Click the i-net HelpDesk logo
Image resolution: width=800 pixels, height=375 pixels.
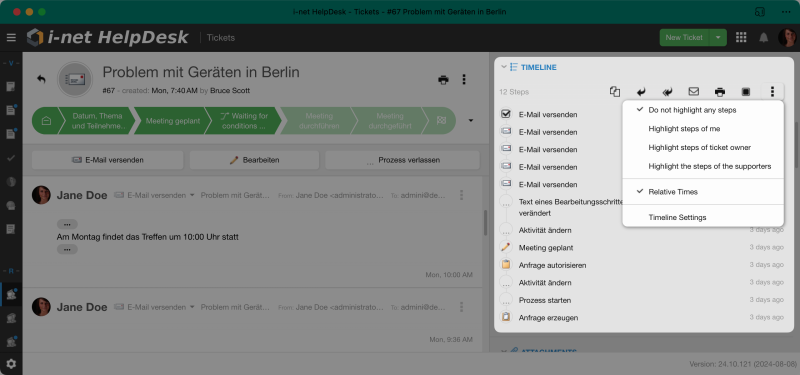pyautogui.click(x=107, y=37)
